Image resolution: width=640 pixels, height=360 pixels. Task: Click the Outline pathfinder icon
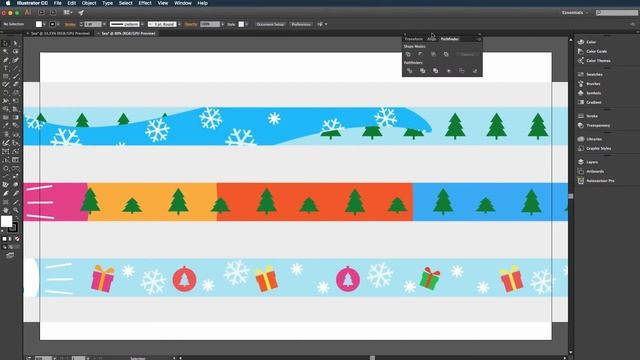point(462,71)
